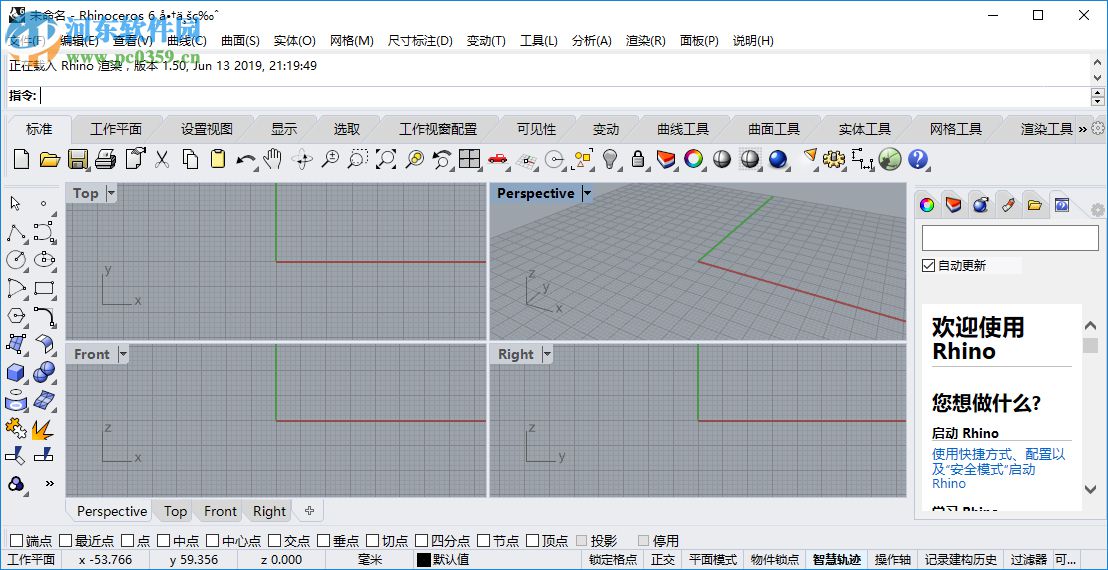Toggle 锁定格点 in status bar

pyautogui.click(x=613, y=560)
